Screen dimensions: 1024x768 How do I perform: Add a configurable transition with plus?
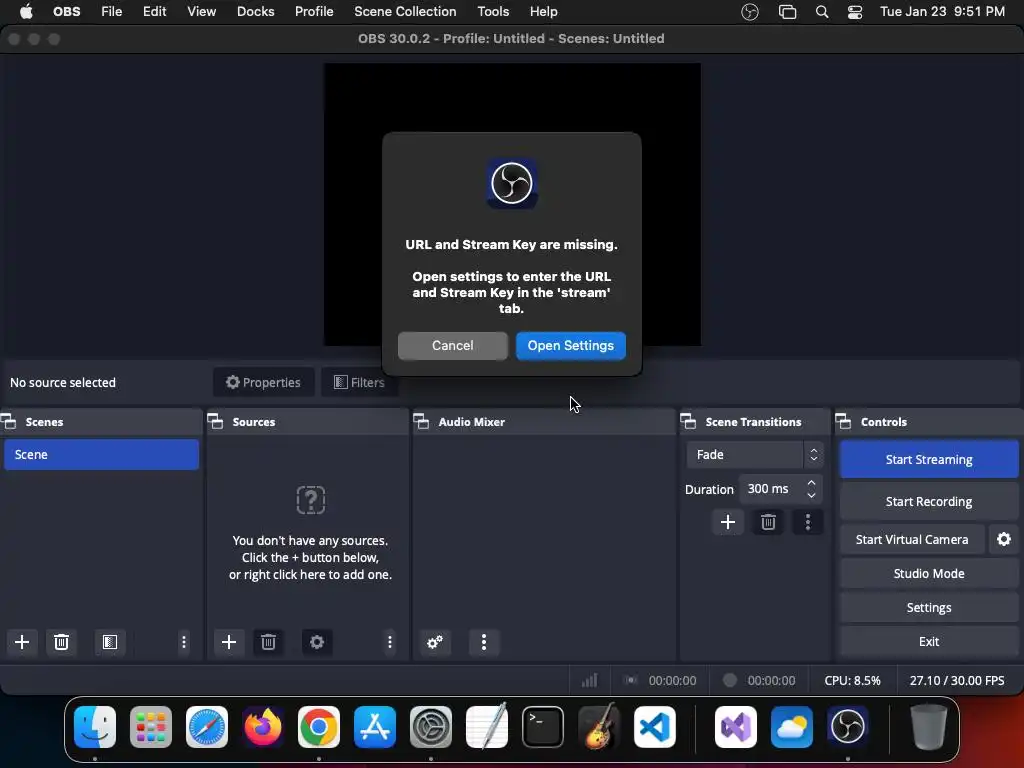click(728, 522)
